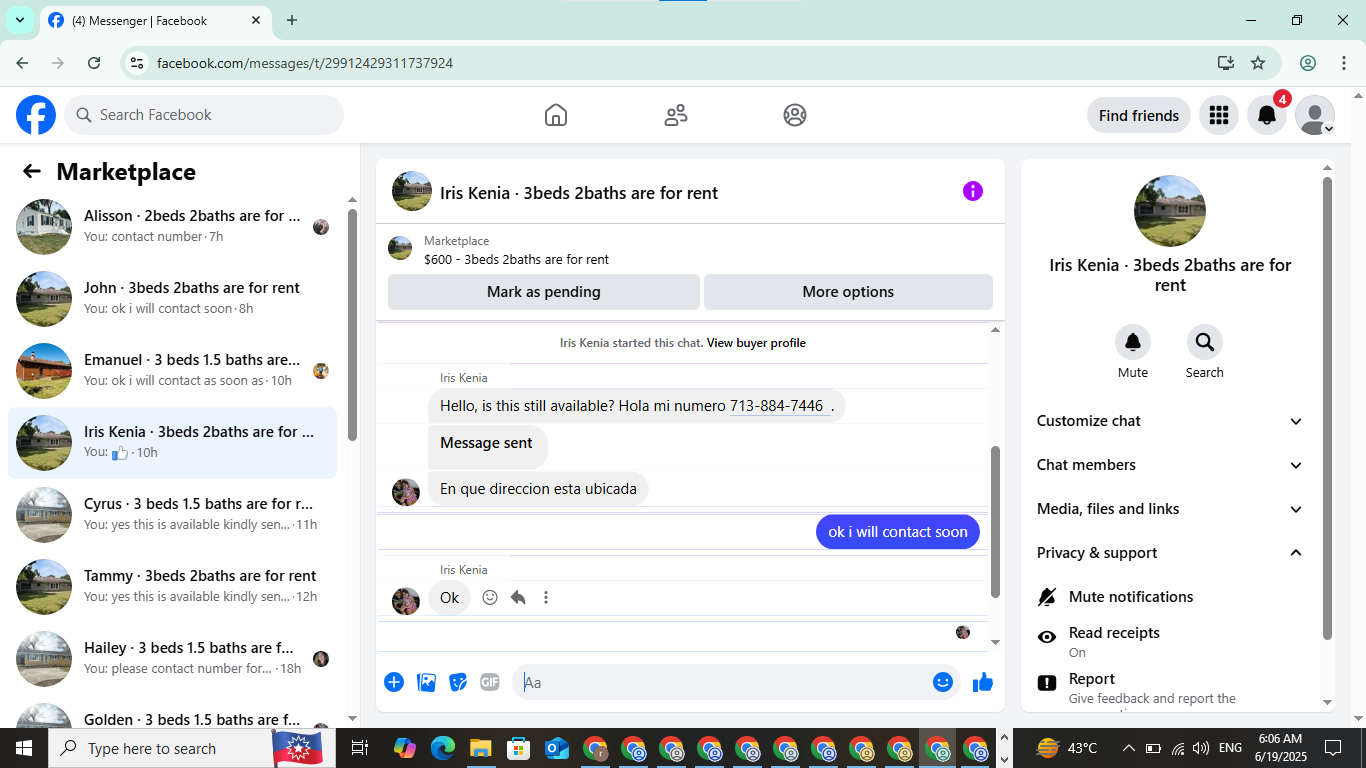
Task: Click the browser address bar URL
Action: point(305,63)
